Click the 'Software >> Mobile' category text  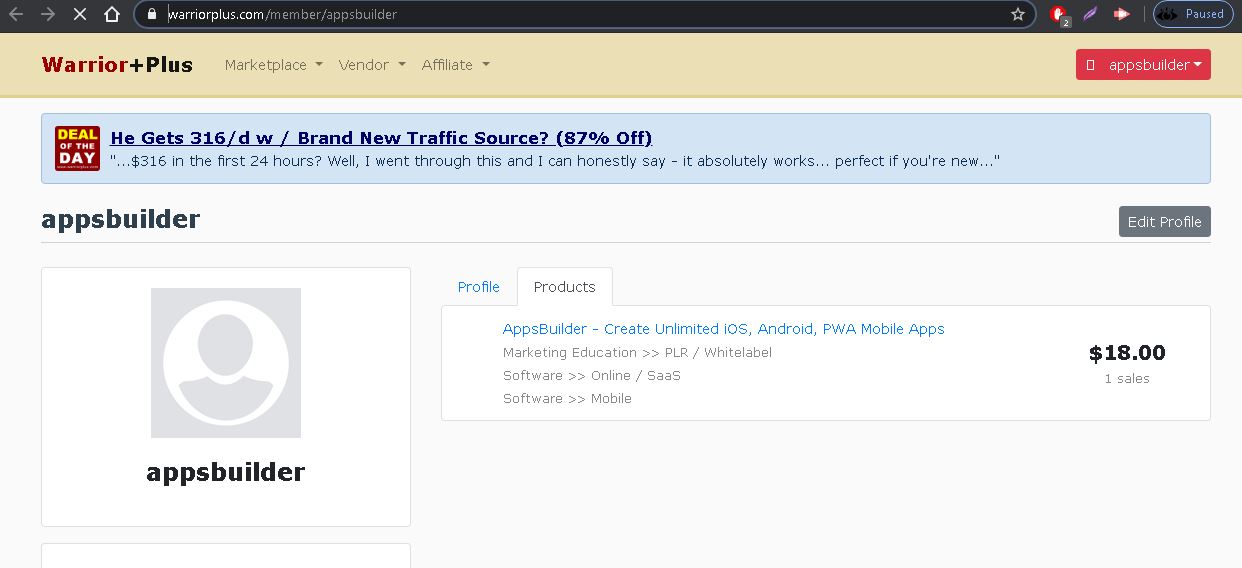point(567,399)
